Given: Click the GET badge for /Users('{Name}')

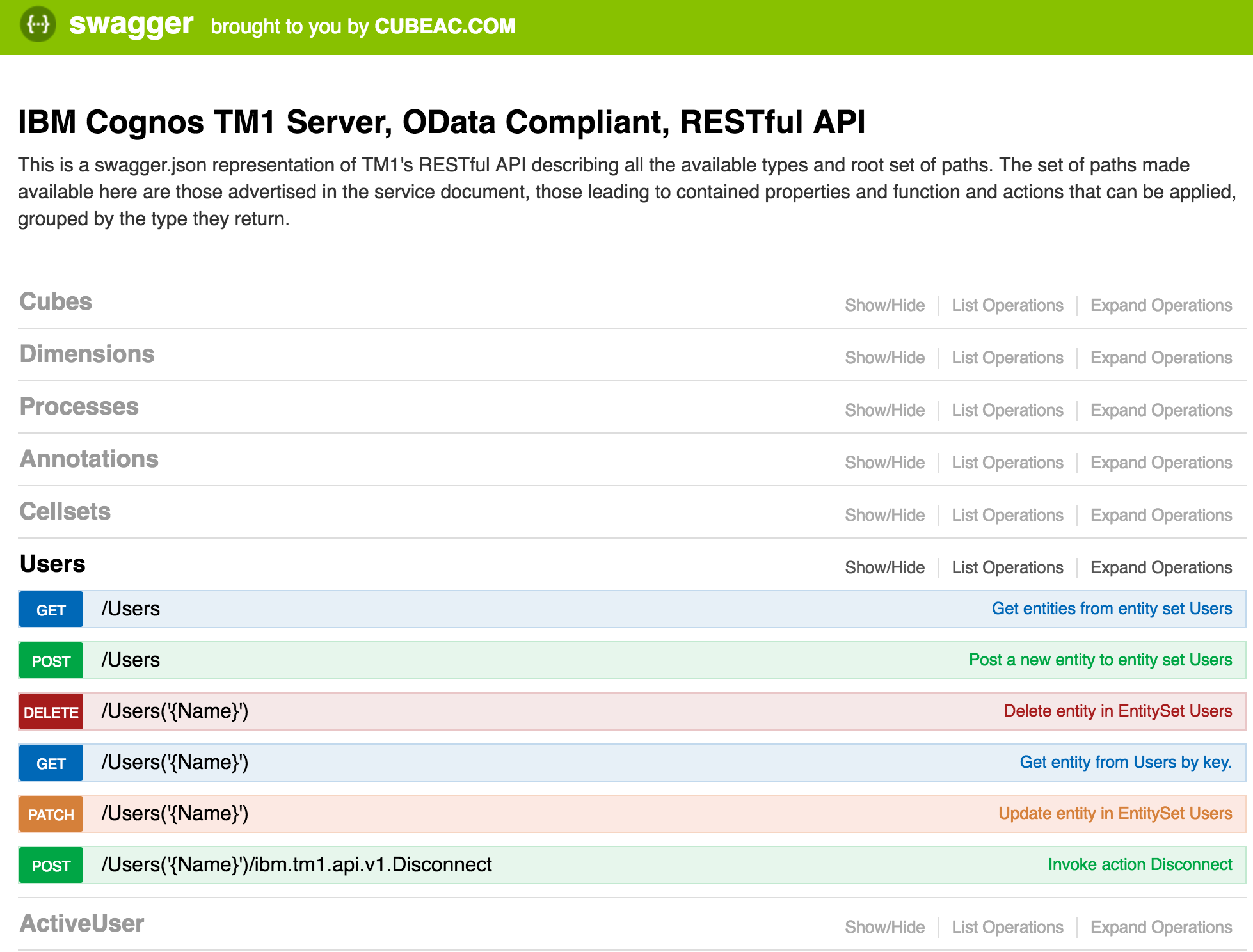Looking at the screenshot, I should pyautogui.click(x=51, y=763).
